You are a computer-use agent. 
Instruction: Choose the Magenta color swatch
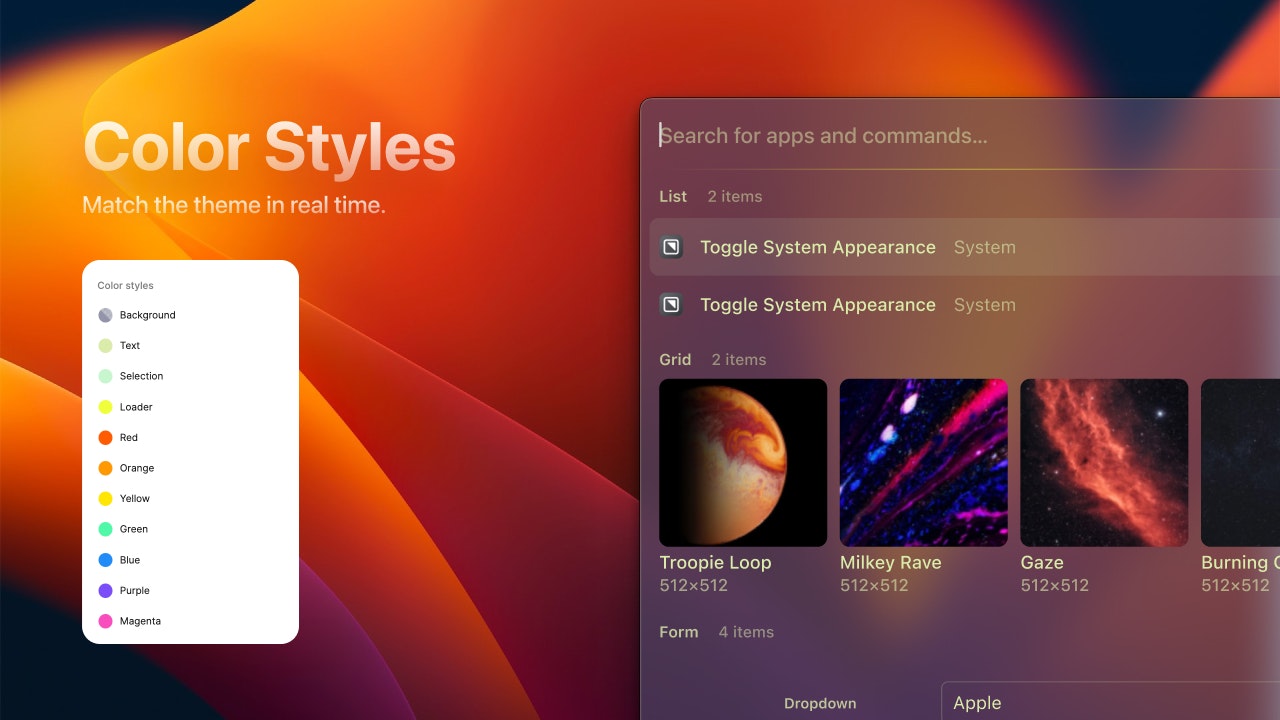click(105, 621)
